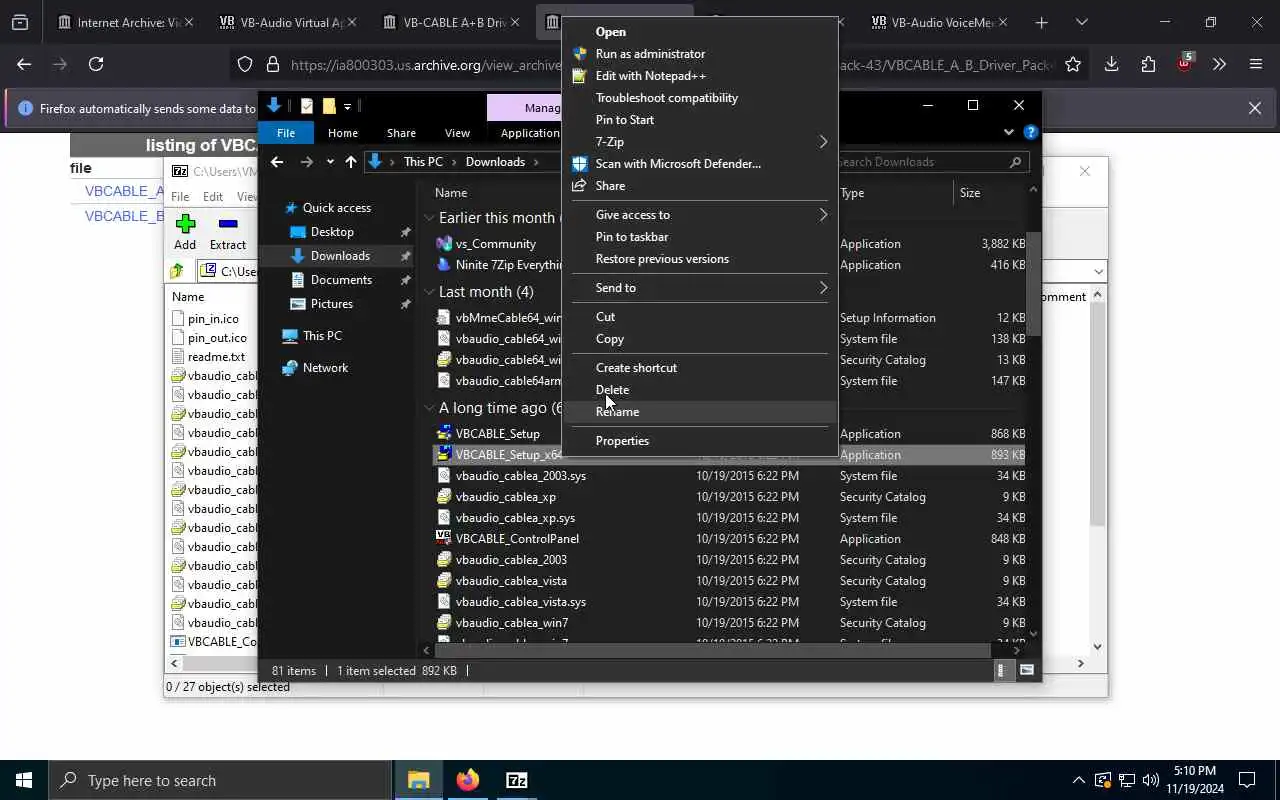Click Extract button in 7-Zip window
The image size is (1280, 800).
pyautogui.click(x=228, y=232)
